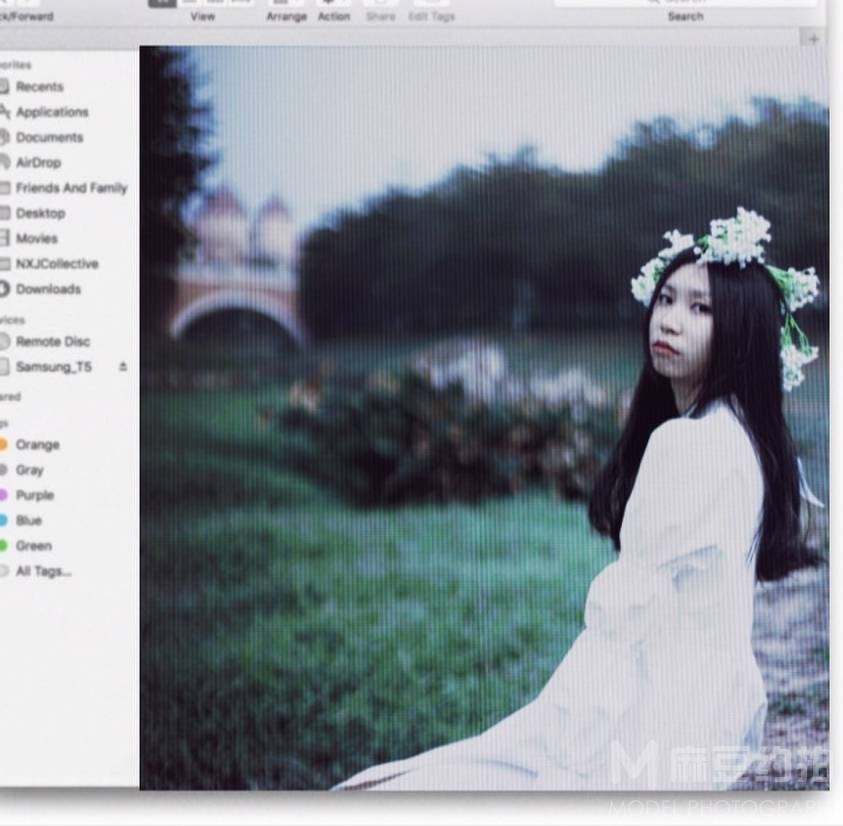Filter by the Orange tag
The image size is (843, 826).
click(x=37, y=445)
